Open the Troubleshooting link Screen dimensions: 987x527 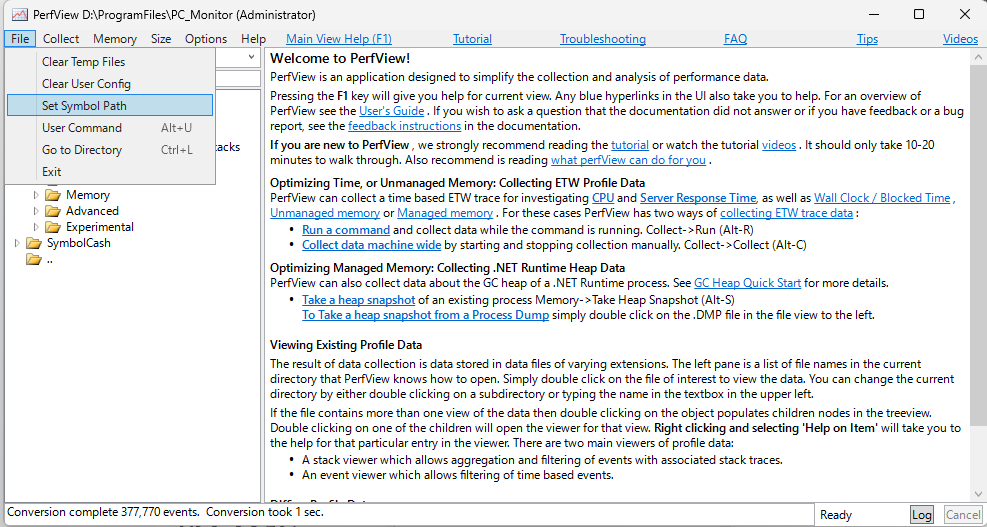click(603, 39)
